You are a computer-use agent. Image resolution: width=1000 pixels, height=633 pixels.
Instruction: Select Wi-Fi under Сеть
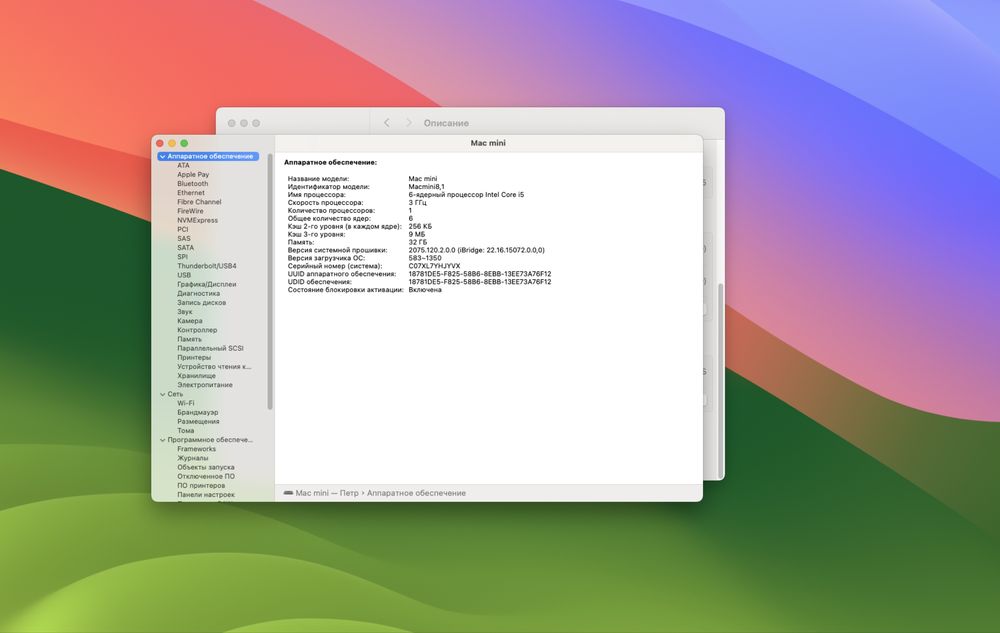click(186, 404)
